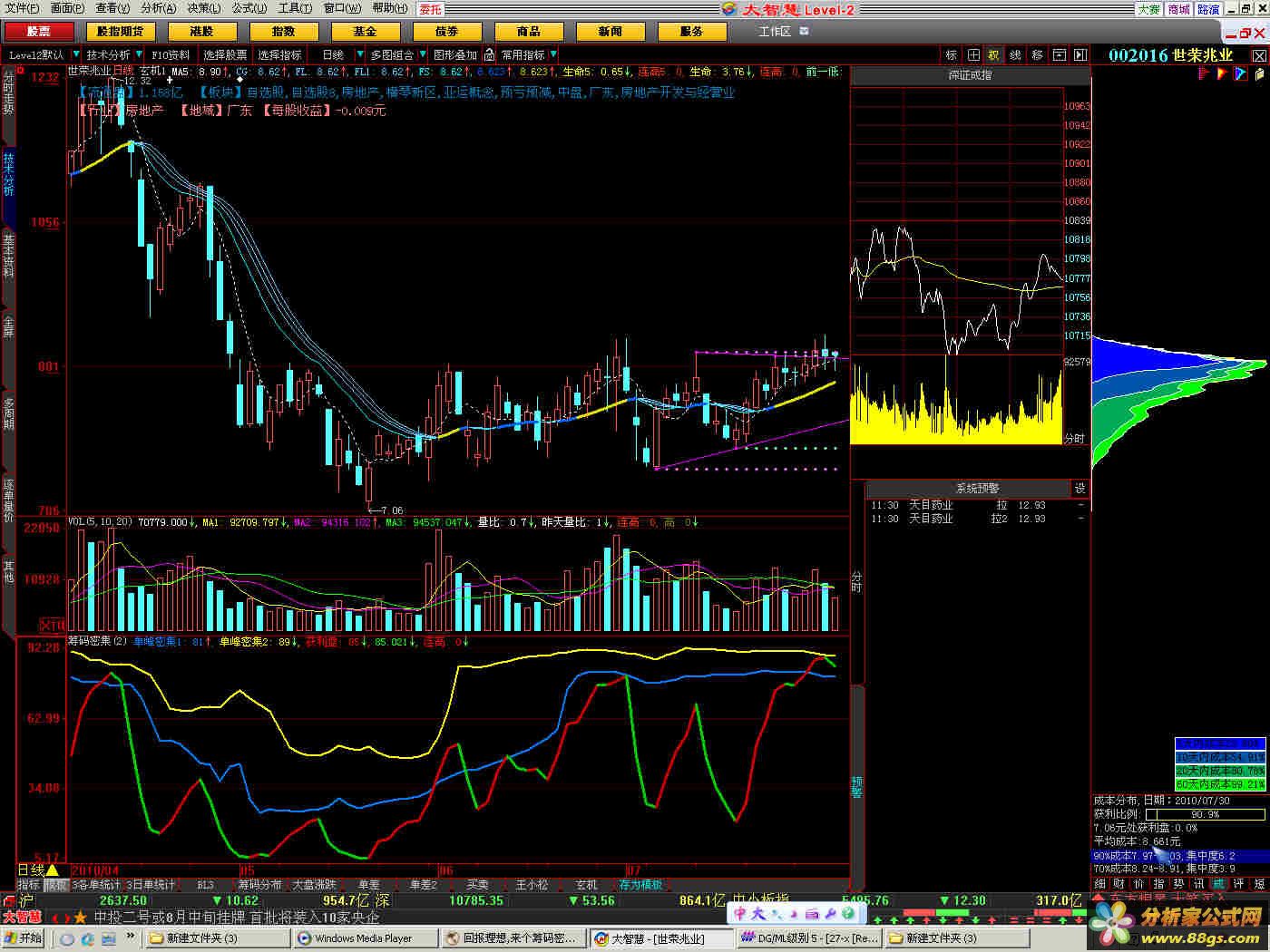1270x952 pixels.
Task: Click the skip-to-end playback icon
Action: point(1079,55)
